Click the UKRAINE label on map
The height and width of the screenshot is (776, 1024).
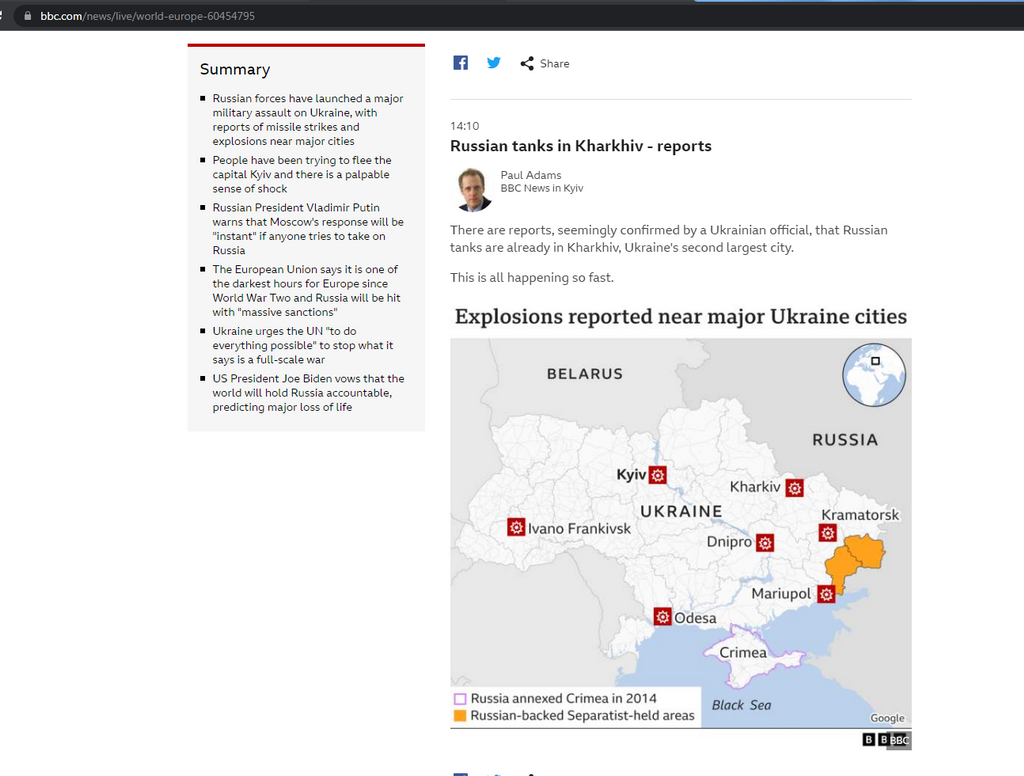pyautogui.click(x=681, y=511)
